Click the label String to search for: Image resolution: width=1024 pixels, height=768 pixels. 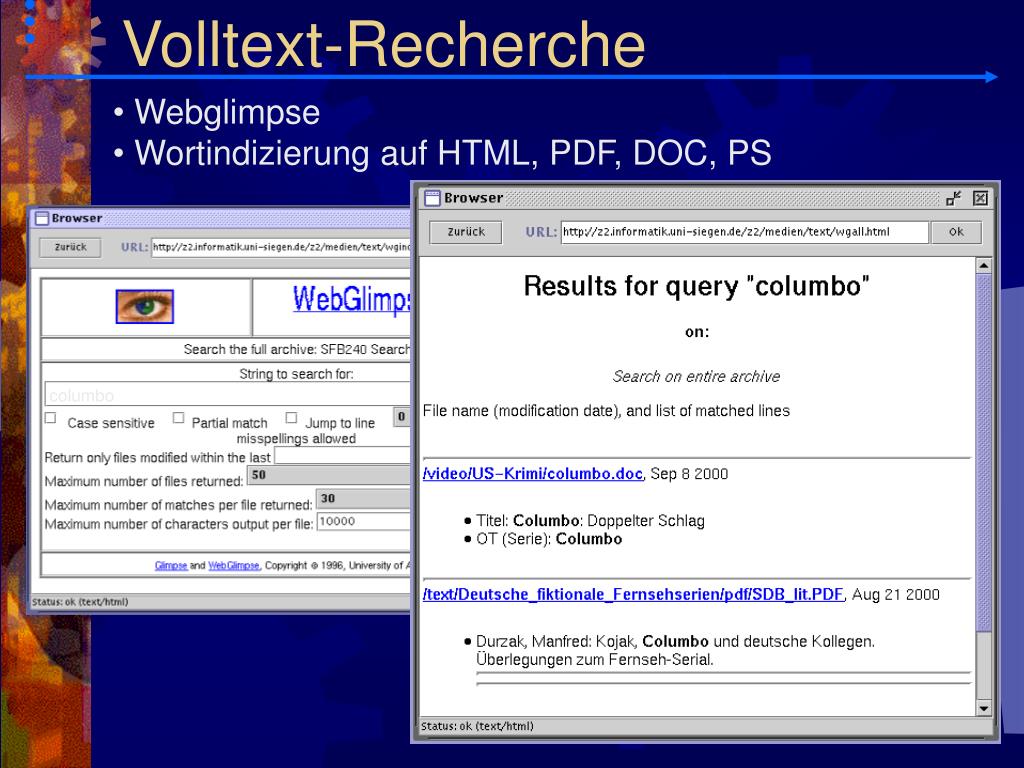click(x=296, y=374)
